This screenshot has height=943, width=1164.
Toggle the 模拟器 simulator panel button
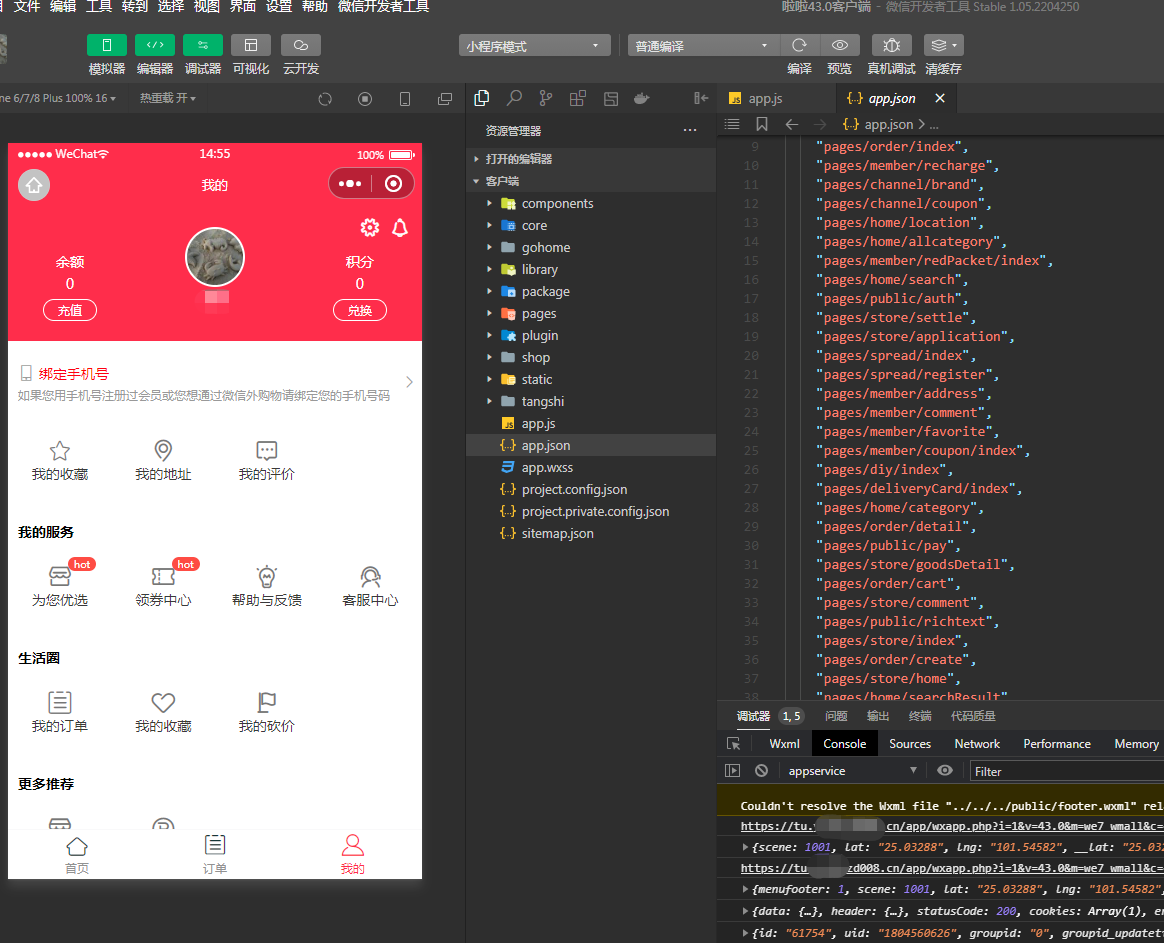point(107,45)
